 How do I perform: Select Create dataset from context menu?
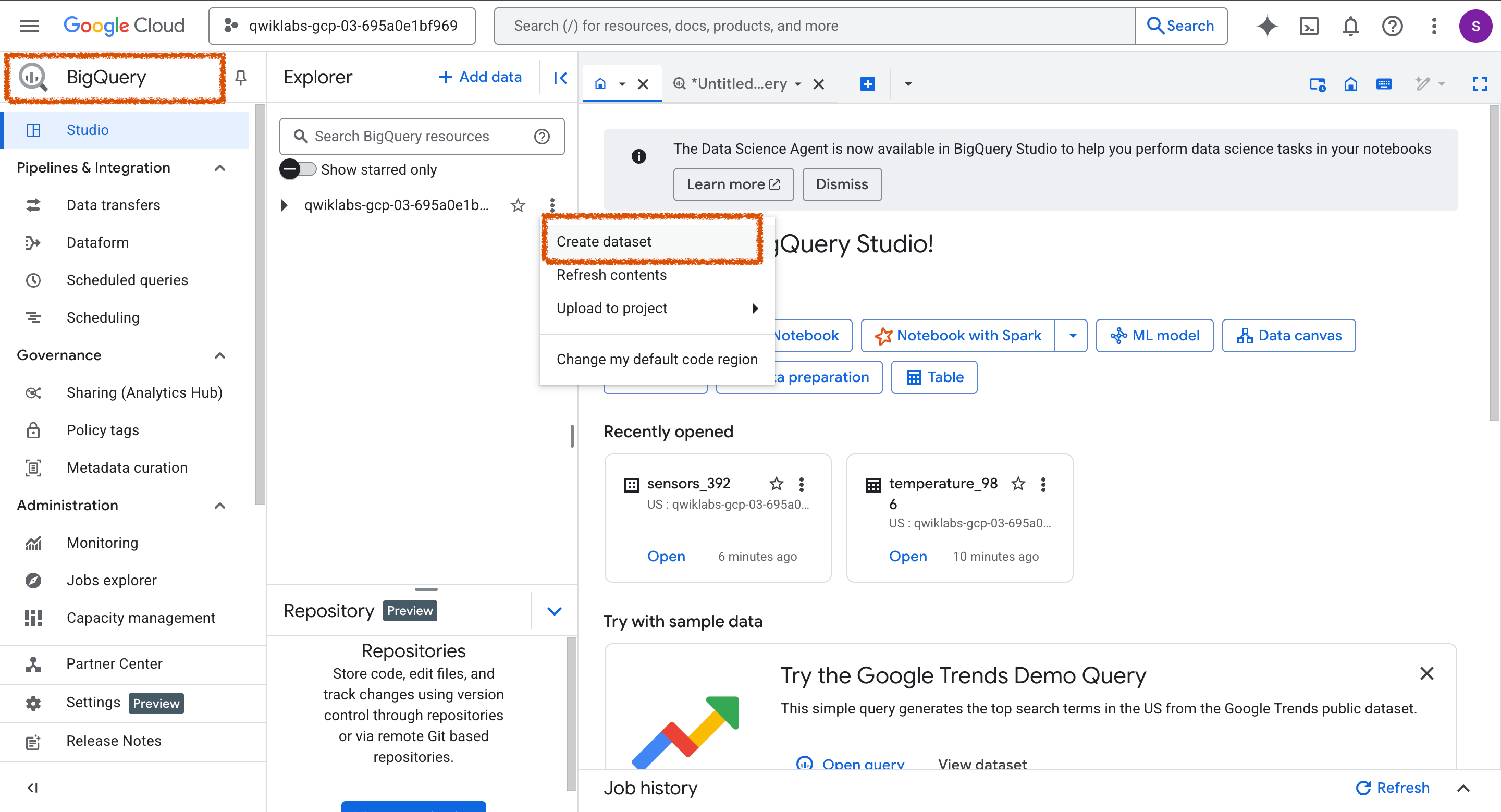tap(604, 241)
